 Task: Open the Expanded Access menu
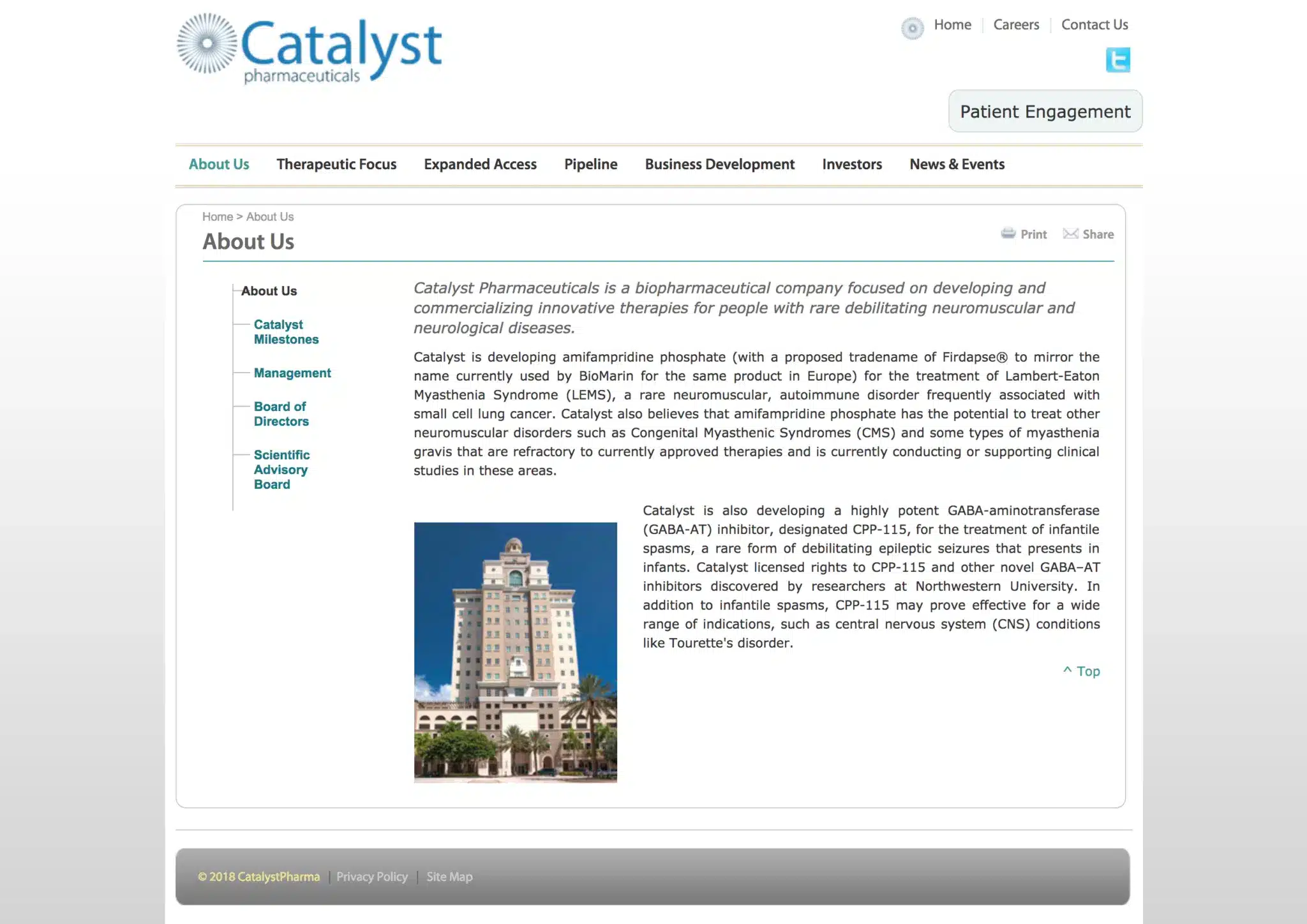pyautogui.click(x=480, y=164)
